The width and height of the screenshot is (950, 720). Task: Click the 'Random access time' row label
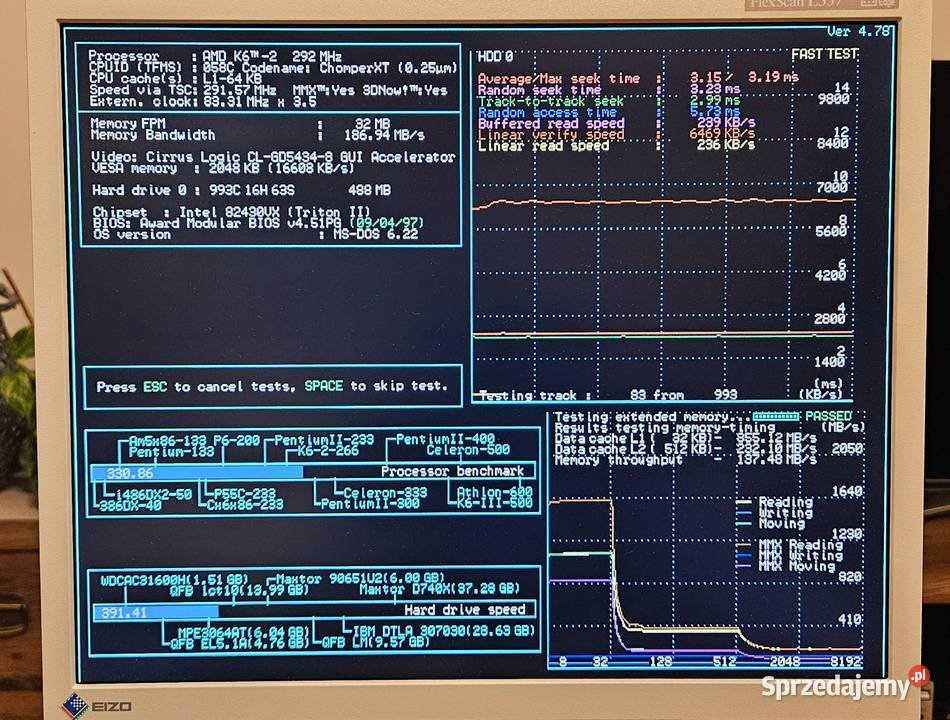pos(547,113)
